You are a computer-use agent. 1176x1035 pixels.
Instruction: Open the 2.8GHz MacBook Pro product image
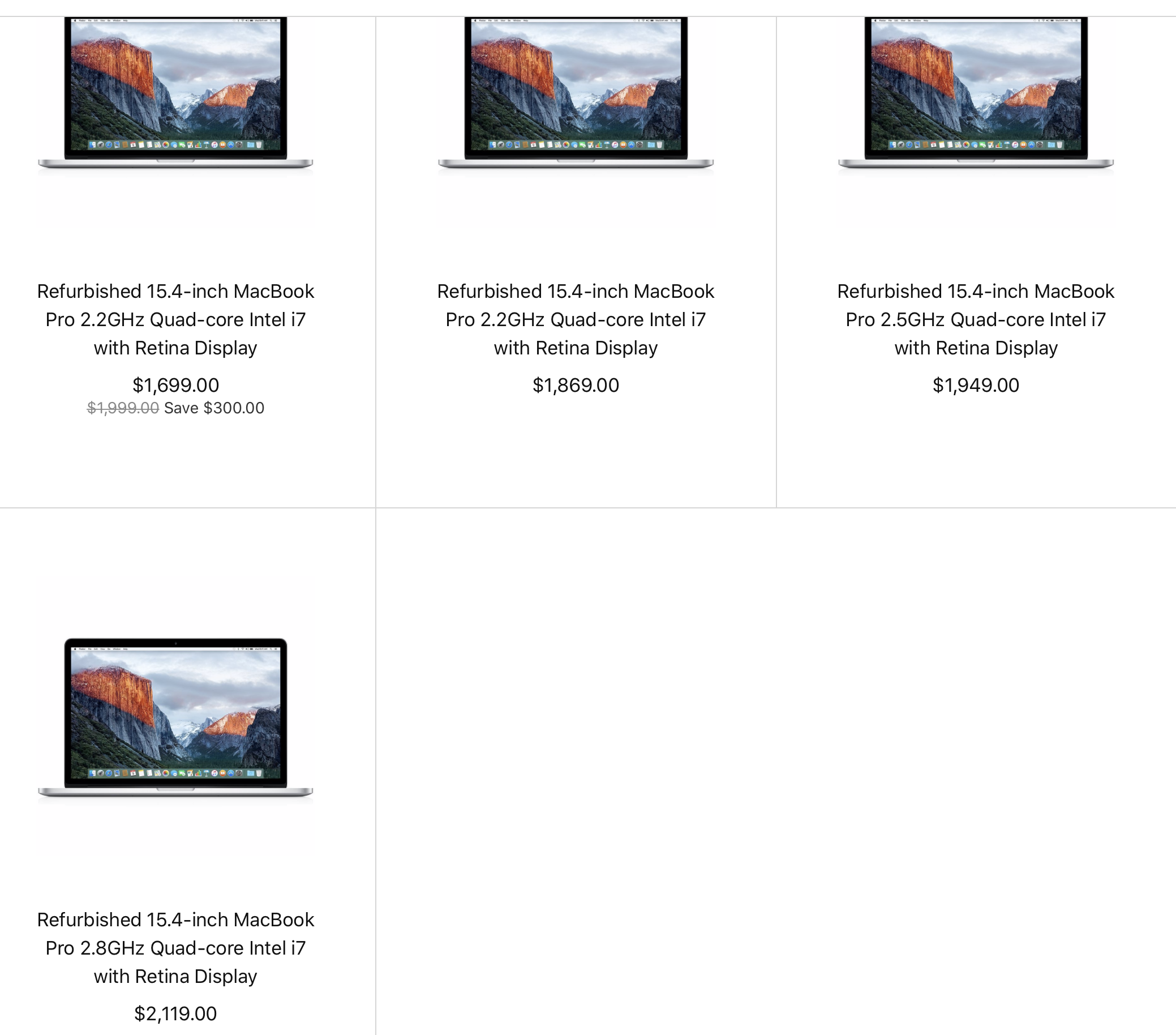[x=175, y=717]
